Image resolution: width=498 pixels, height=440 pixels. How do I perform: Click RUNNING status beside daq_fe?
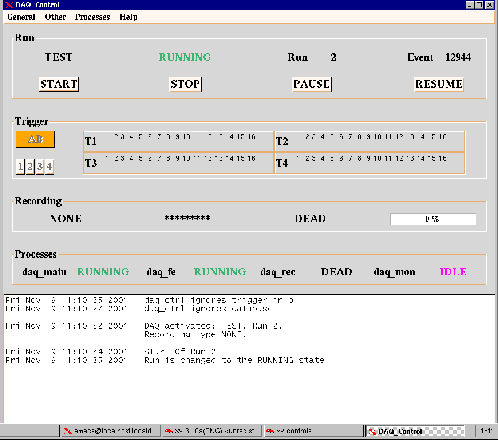pyautogui.click(x=220, y=272)
